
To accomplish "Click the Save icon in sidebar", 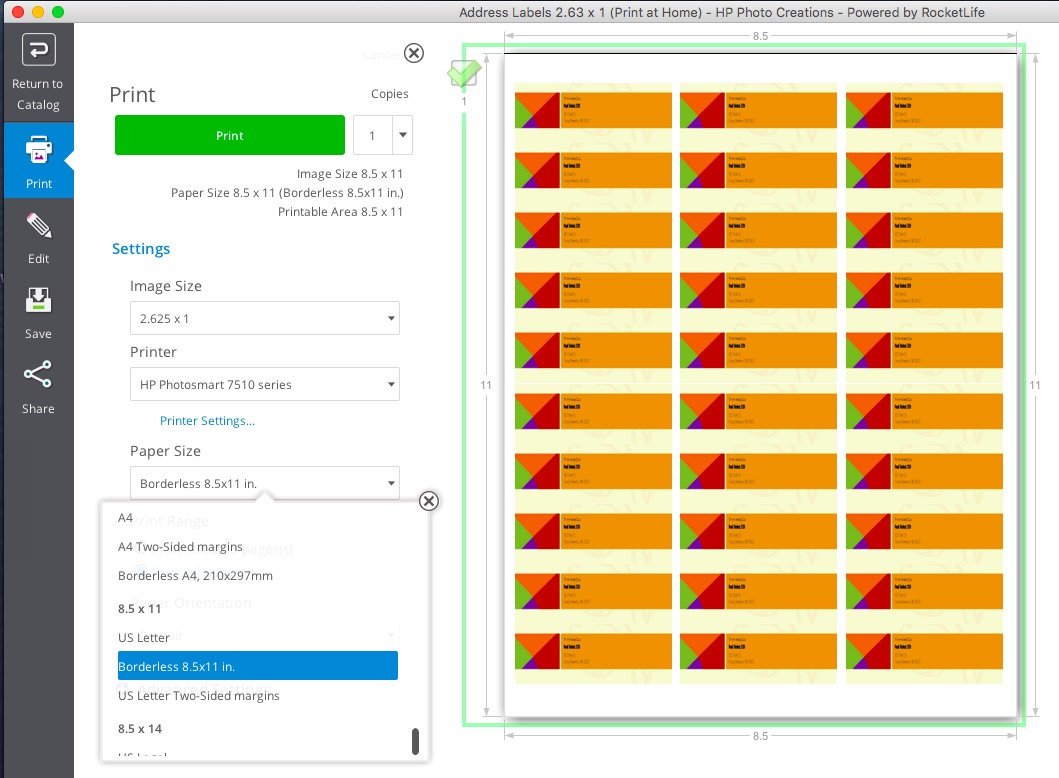I will 38,301.
